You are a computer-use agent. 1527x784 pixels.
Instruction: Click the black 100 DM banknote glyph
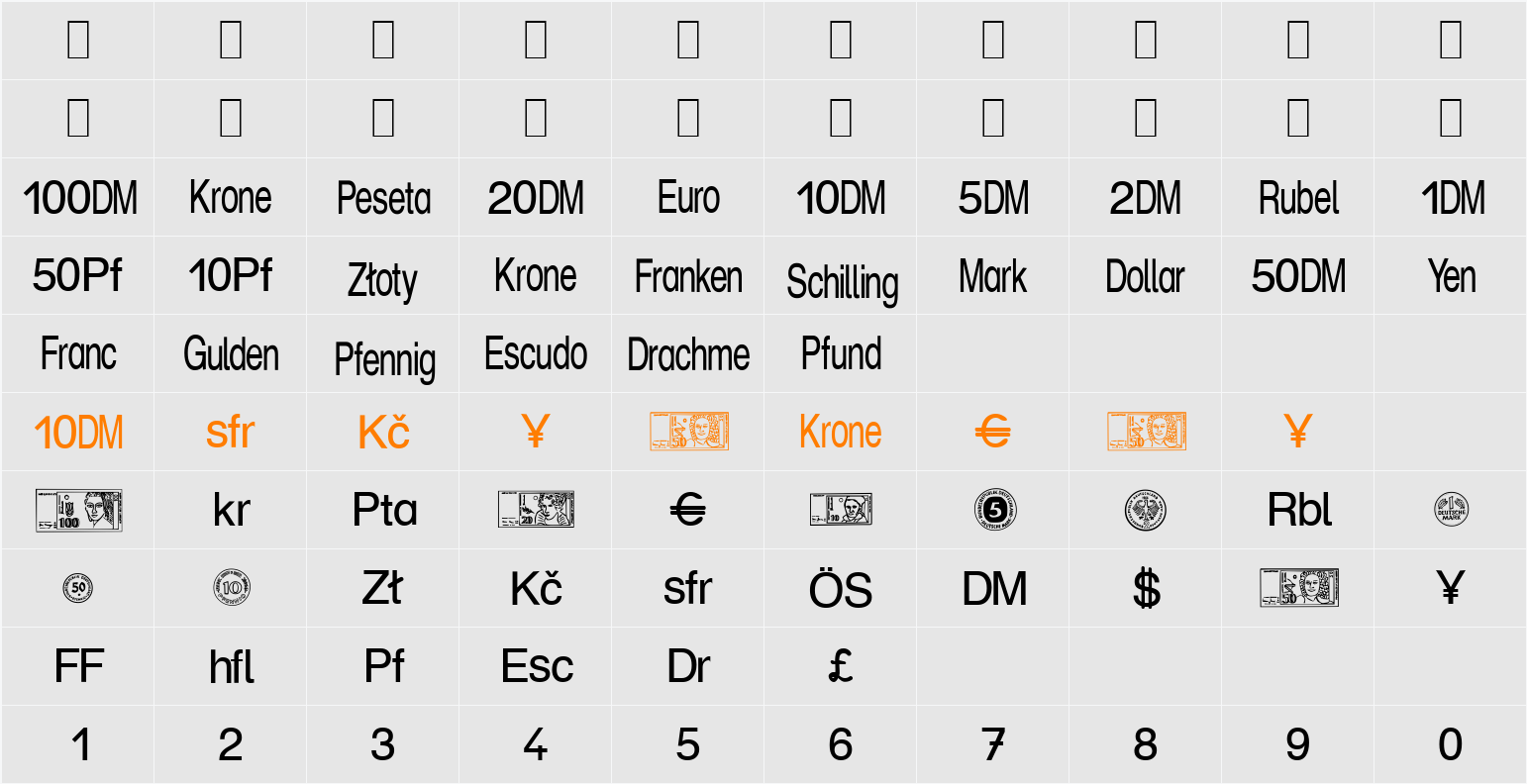78,511
